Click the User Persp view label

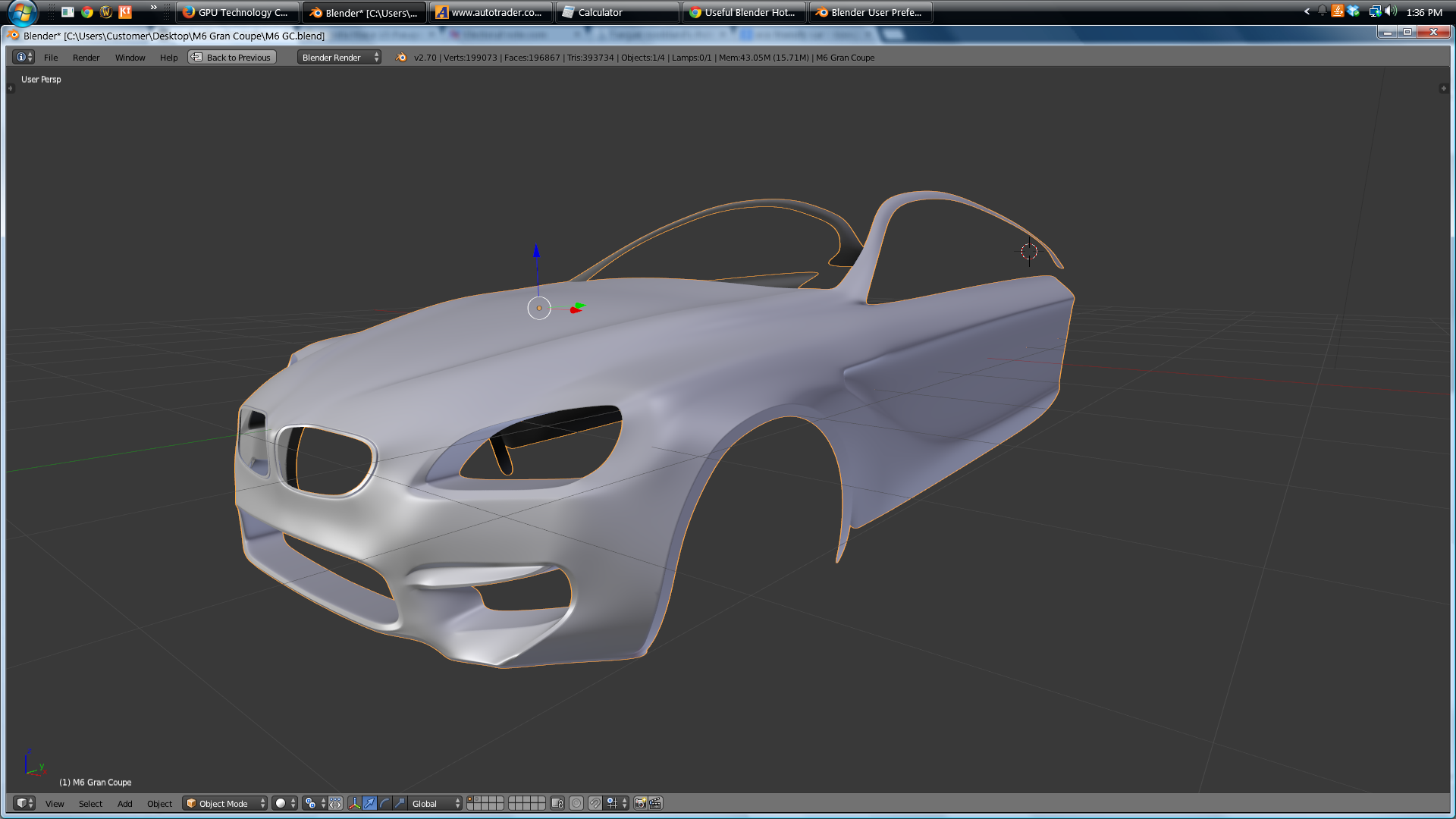pos(41,80)
